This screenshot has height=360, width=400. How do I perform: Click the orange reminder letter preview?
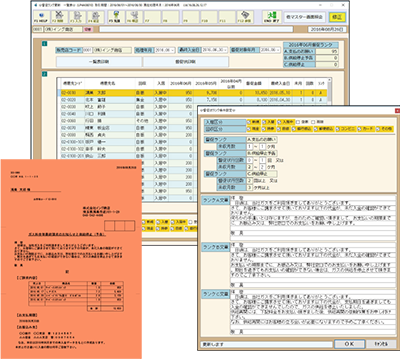point(71,259)
